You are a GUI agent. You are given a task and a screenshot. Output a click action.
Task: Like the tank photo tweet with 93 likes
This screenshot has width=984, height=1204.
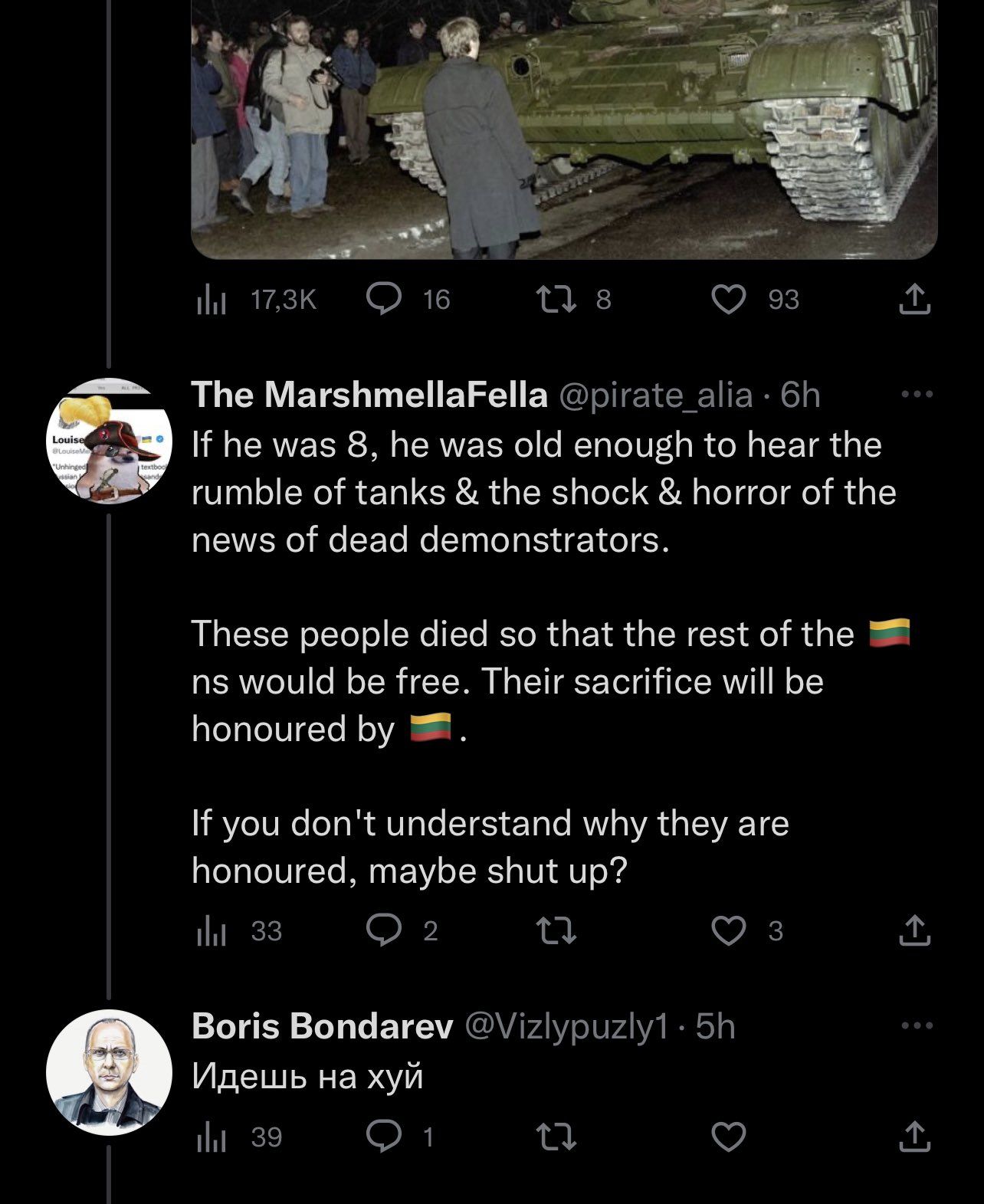[728, 299]
